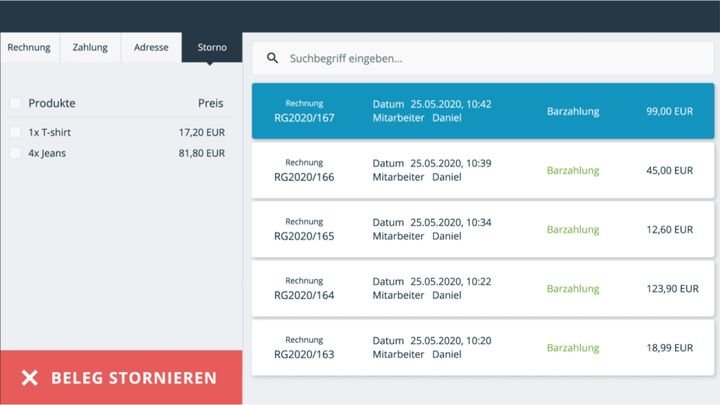This screenshot has width=720, height=405.
Task: Check the 1x T-shirt checkbox
Action: point(16,132)
